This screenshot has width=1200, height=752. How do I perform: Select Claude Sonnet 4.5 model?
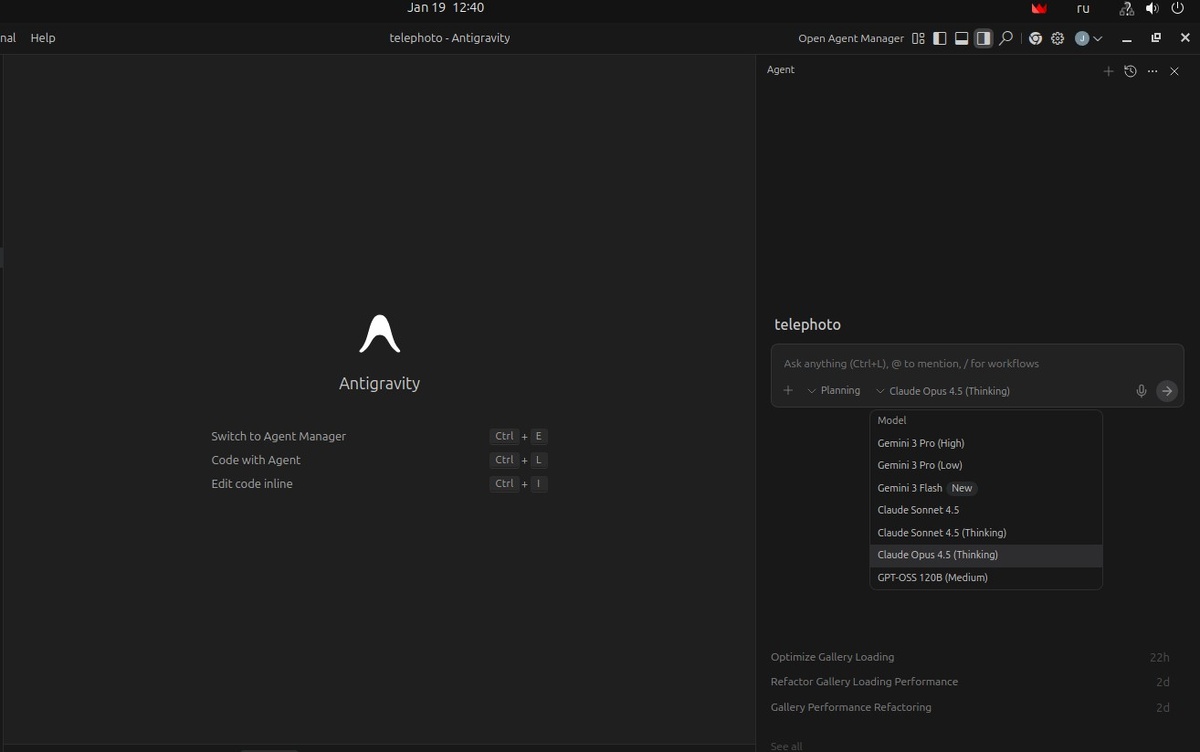pyautogui.click(x=986, y=510)
